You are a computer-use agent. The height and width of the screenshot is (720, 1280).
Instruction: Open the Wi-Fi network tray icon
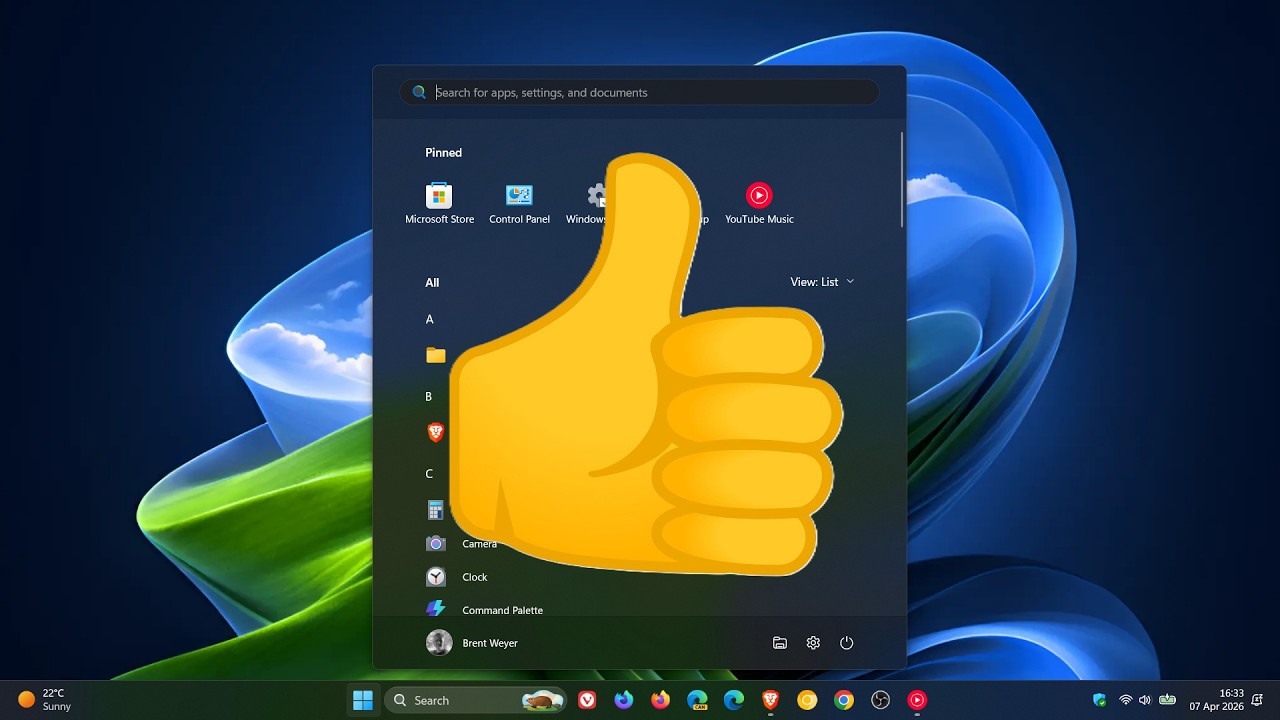click(1126, 700)
